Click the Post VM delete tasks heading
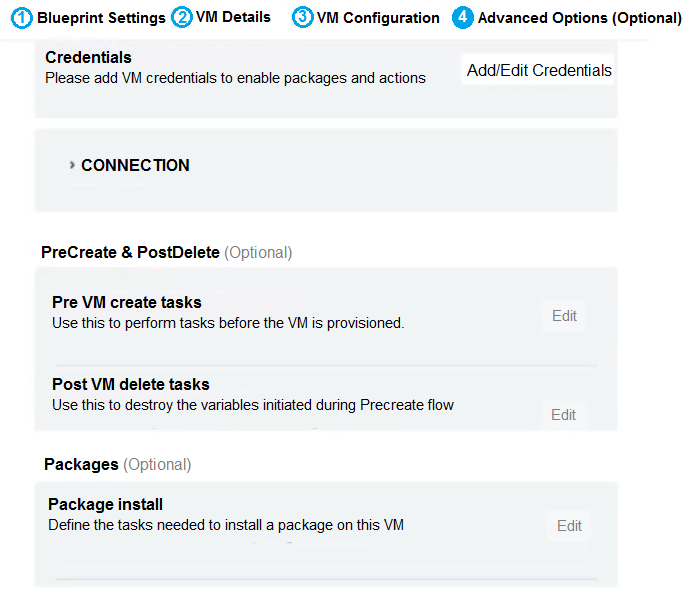This screenshot has height=589, width=687. coord(130,384)
